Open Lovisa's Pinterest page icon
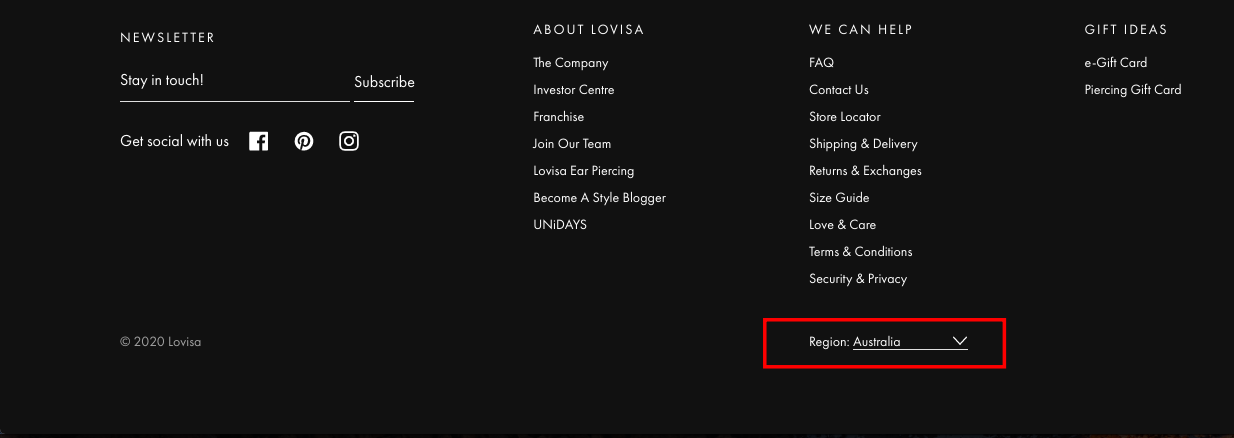The width and height of the screenshot is (1234, 438). 304,141
